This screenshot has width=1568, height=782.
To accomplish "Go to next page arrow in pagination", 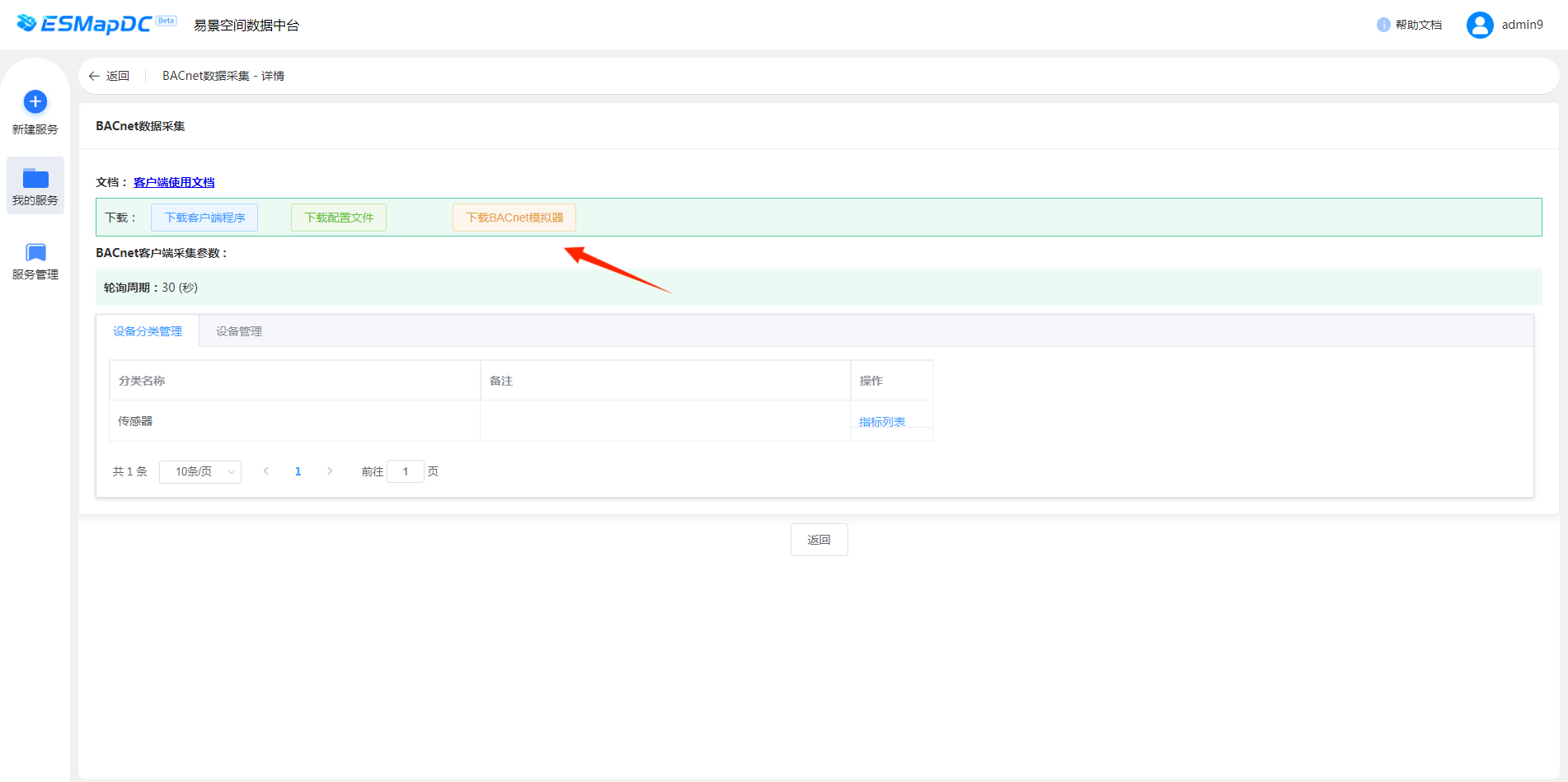I will tap(330, 471).
